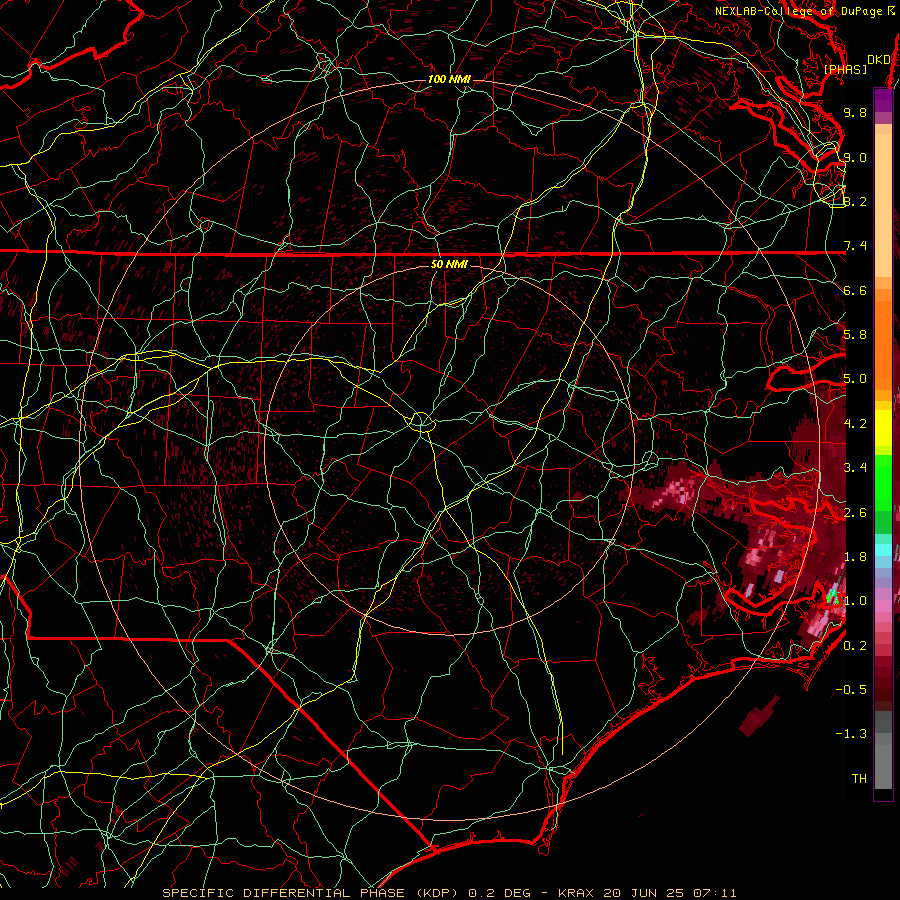Click the 50 NMI range ring label
The height and width of the screenshot is (900, 900).
coord(449,264)
